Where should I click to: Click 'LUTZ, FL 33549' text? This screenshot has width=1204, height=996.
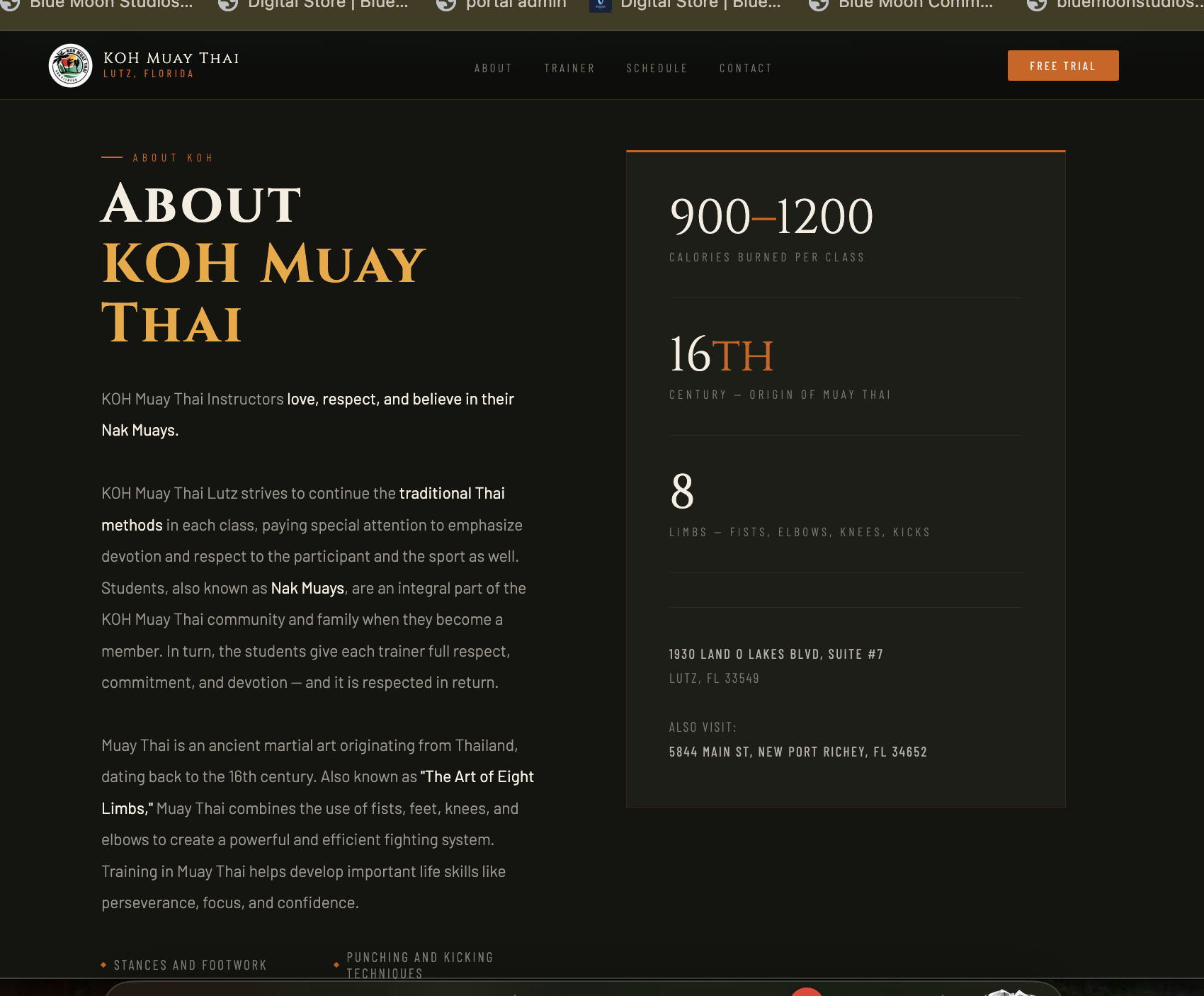[714, 679]
